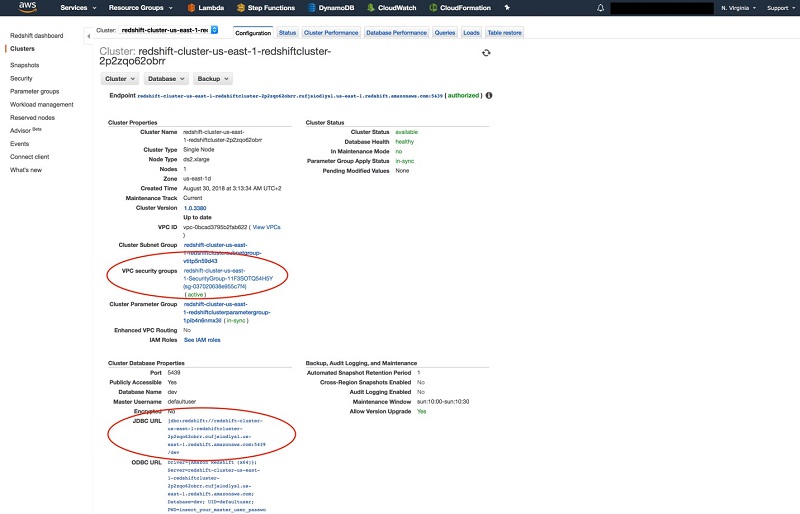Switch to the Status tab
The width and height of the screenshot is (800, 514).
pos(287,33)
